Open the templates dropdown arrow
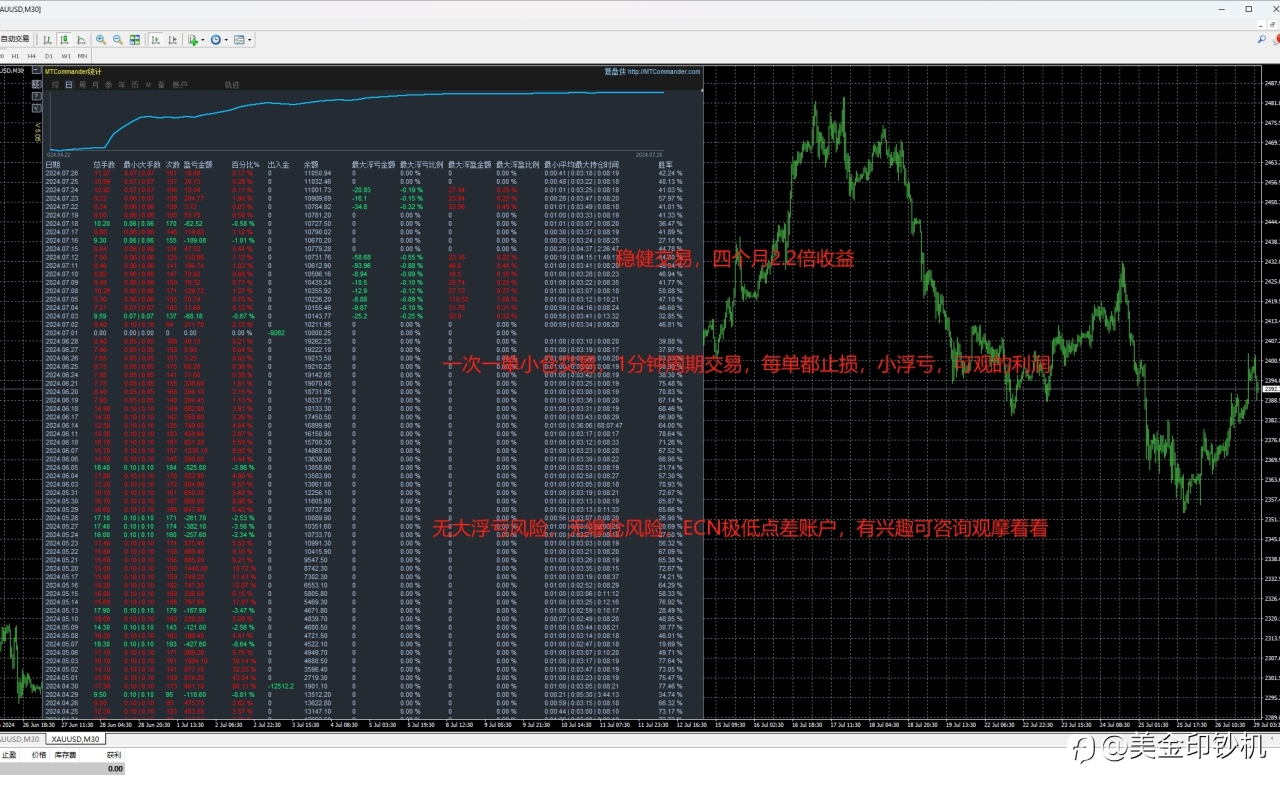 [250, 40]
